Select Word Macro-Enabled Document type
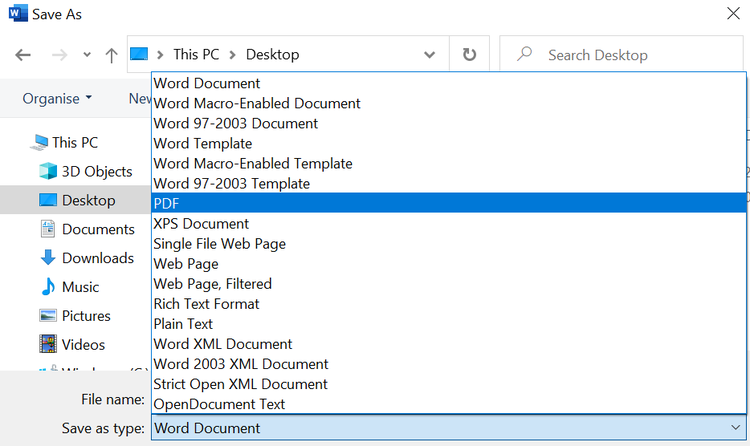This screenshot has height=446, width=750. (257, 103)
